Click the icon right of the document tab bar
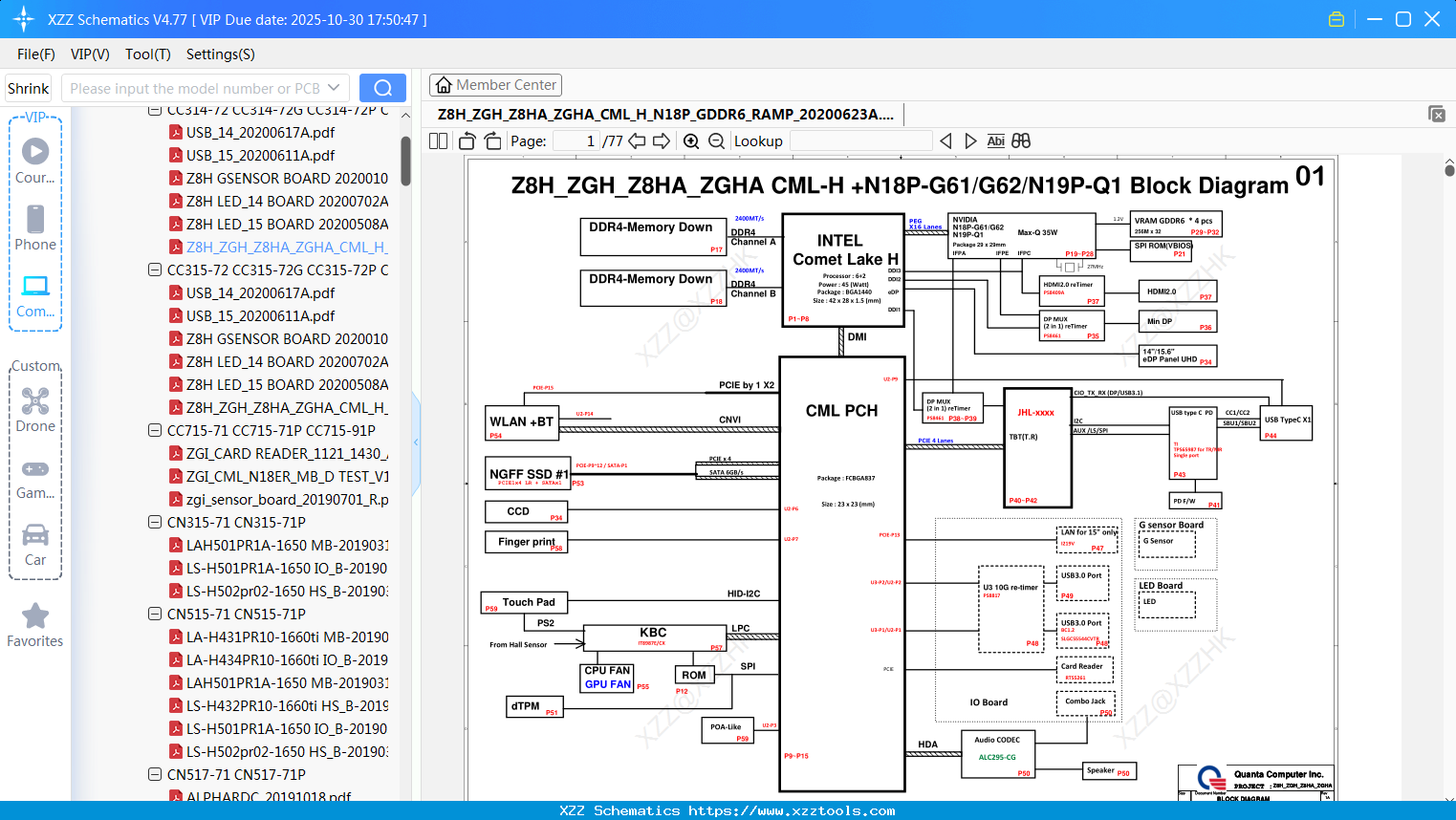 tap(1437, 114)
